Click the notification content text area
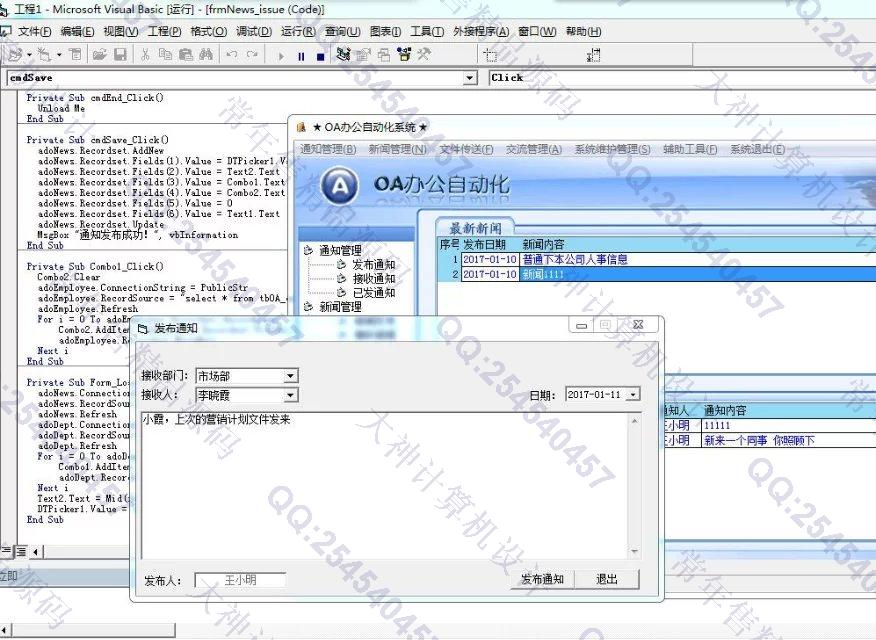 [385, 485]
